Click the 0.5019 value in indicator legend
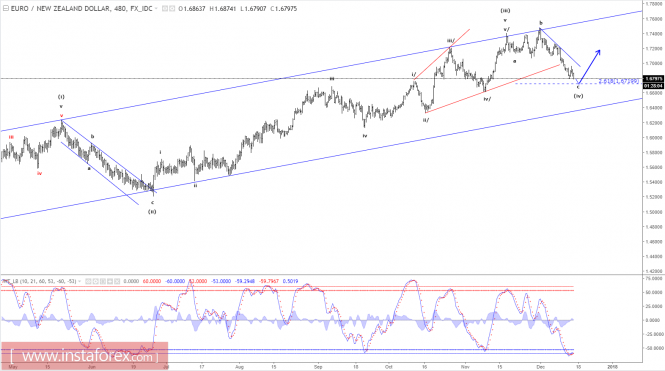The height and width of the screenshot is (371, 665). 291,281
